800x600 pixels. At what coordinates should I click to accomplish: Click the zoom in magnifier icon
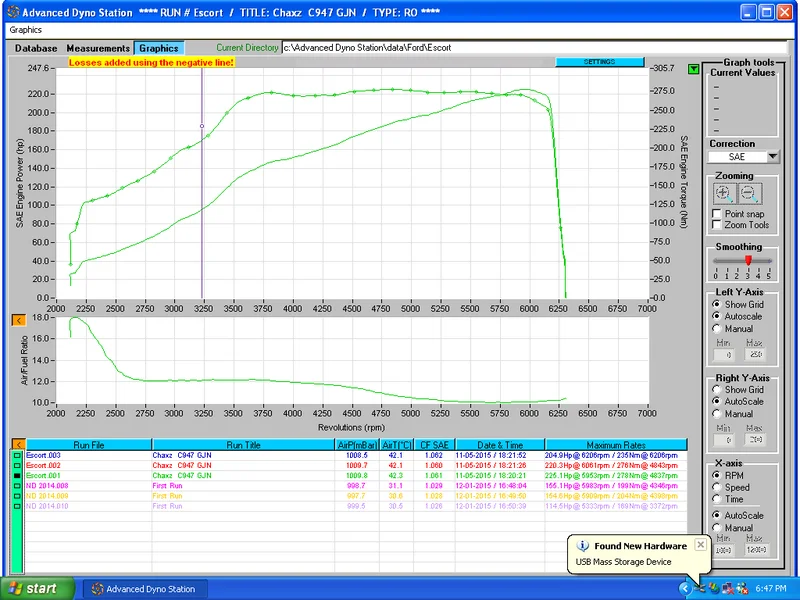click(723, 194)
